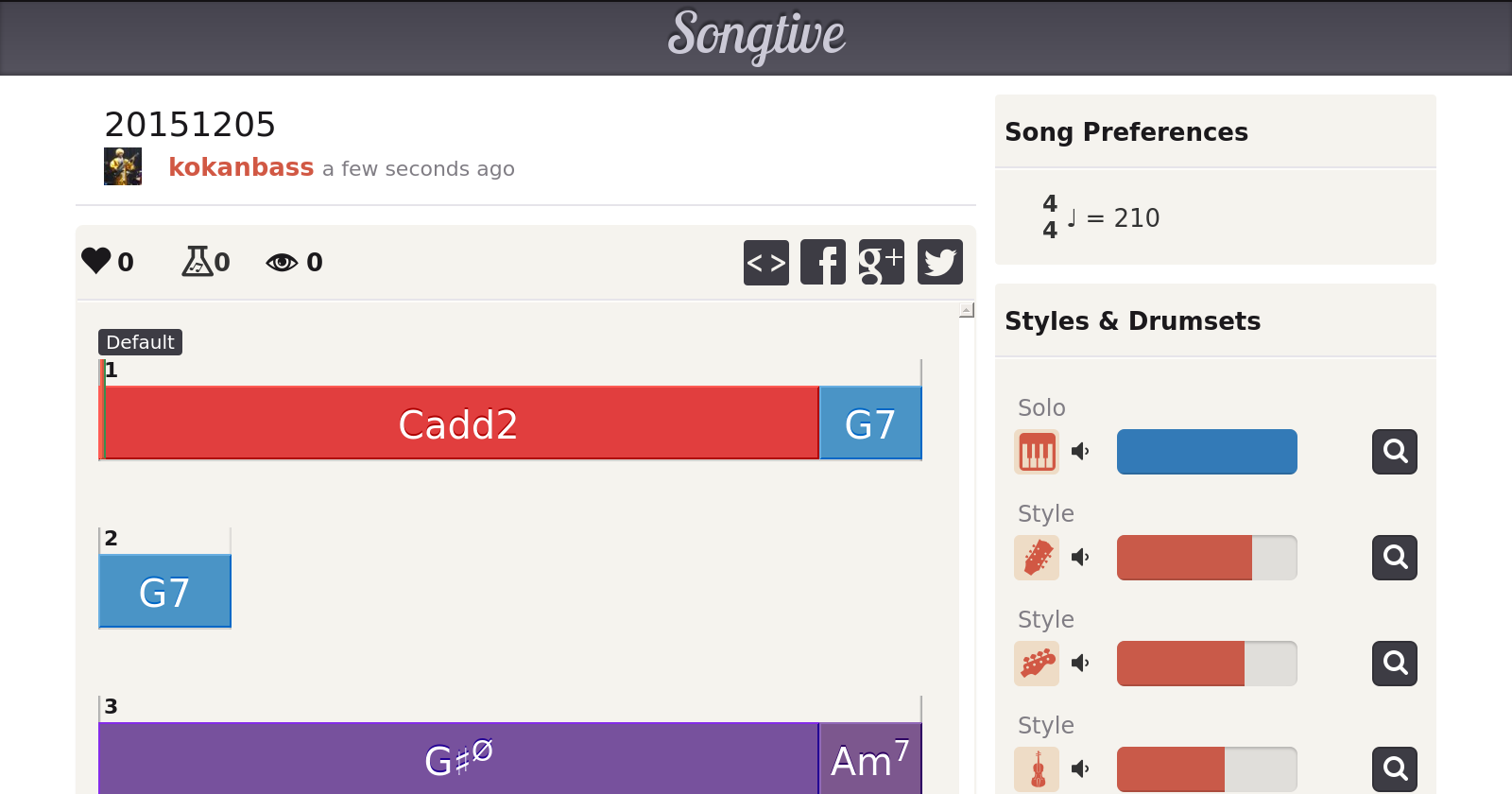The image size is (1512, 794).
Task: Select the Cadd2 chord block
Action: pos(459,423)
